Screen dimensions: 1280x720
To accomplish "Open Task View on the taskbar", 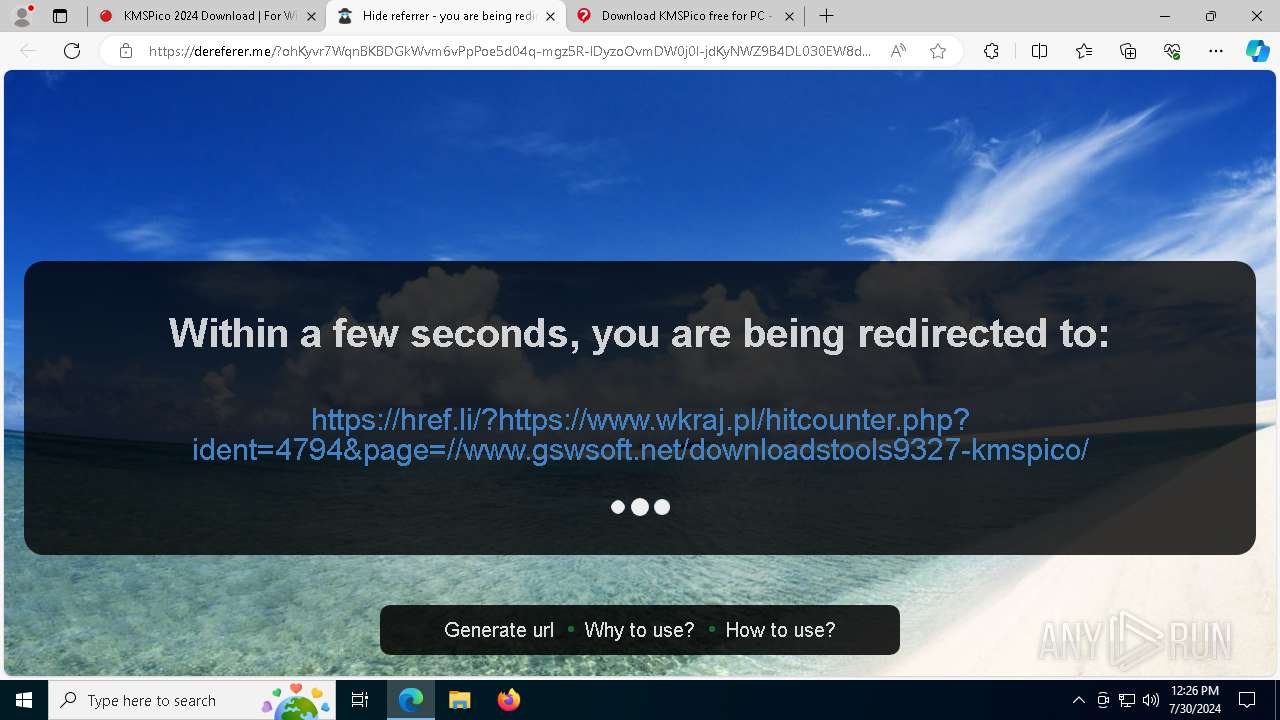I will click(x=360, y=700).
